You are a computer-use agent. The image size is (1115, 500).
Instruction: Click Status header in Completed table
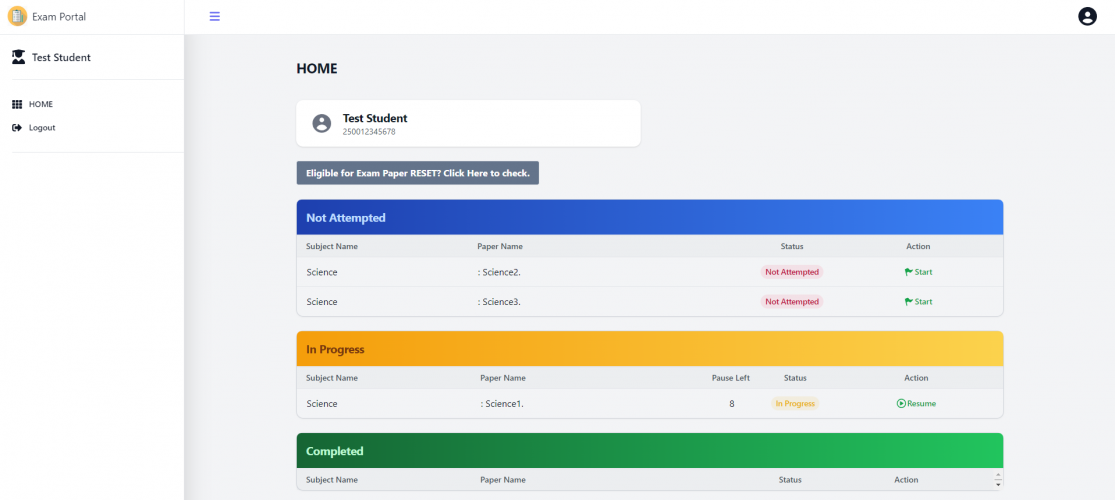790,480
